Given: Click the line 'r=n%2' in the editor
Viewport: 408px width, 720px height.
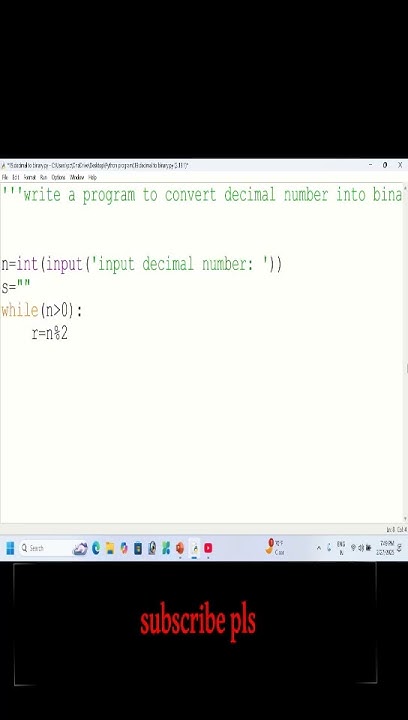Looking at the screenshot, I should [50, 333].
